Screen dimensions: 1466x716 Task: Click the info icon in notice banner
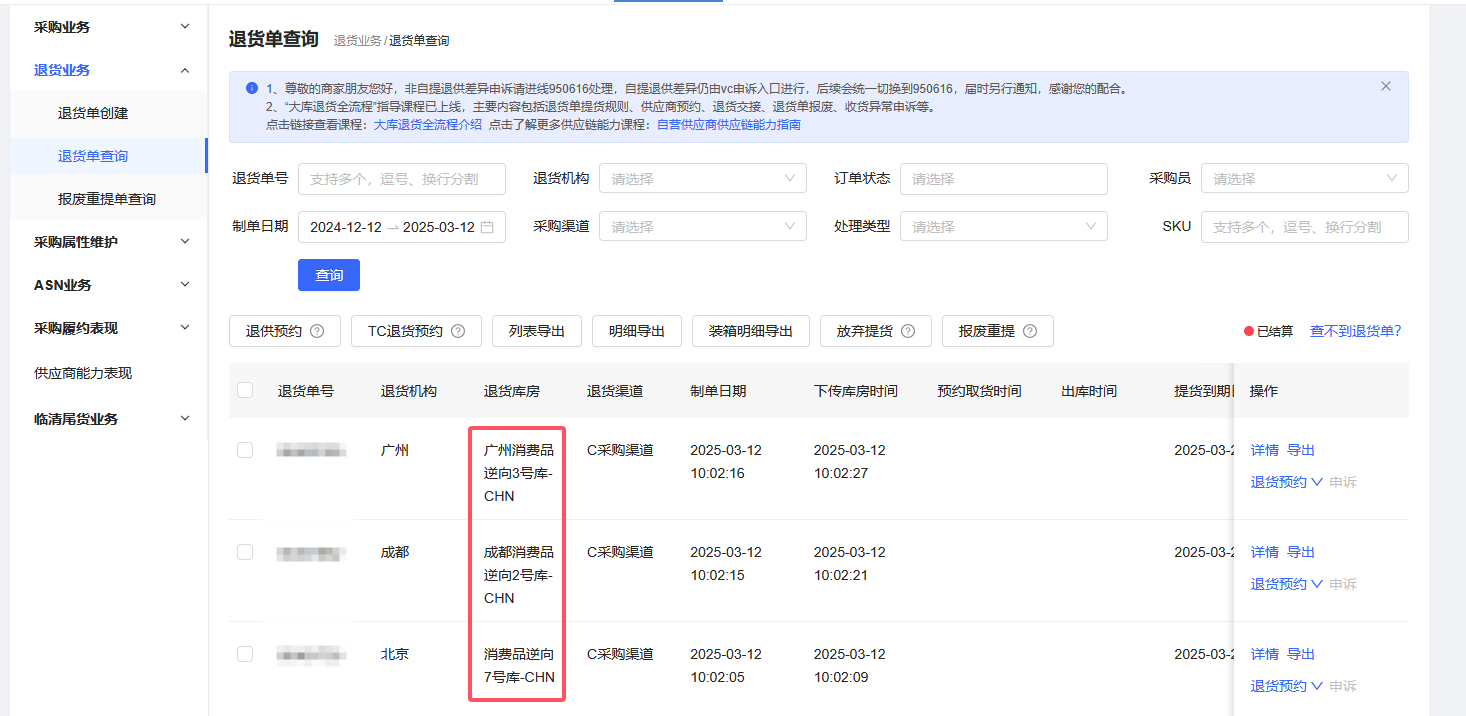tap(252, 88)
